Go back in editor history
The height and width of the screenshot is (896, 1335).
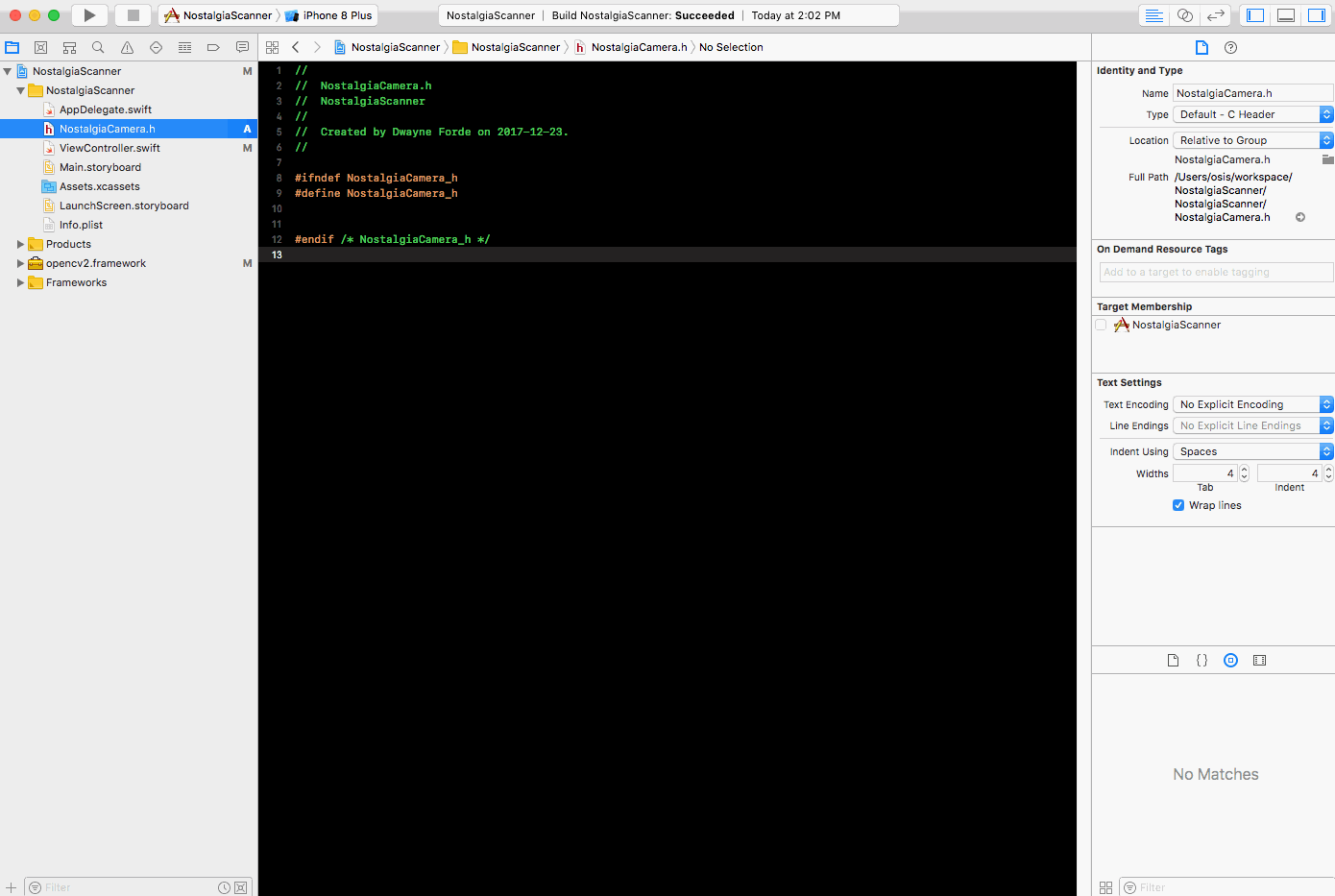click(296, 47)
